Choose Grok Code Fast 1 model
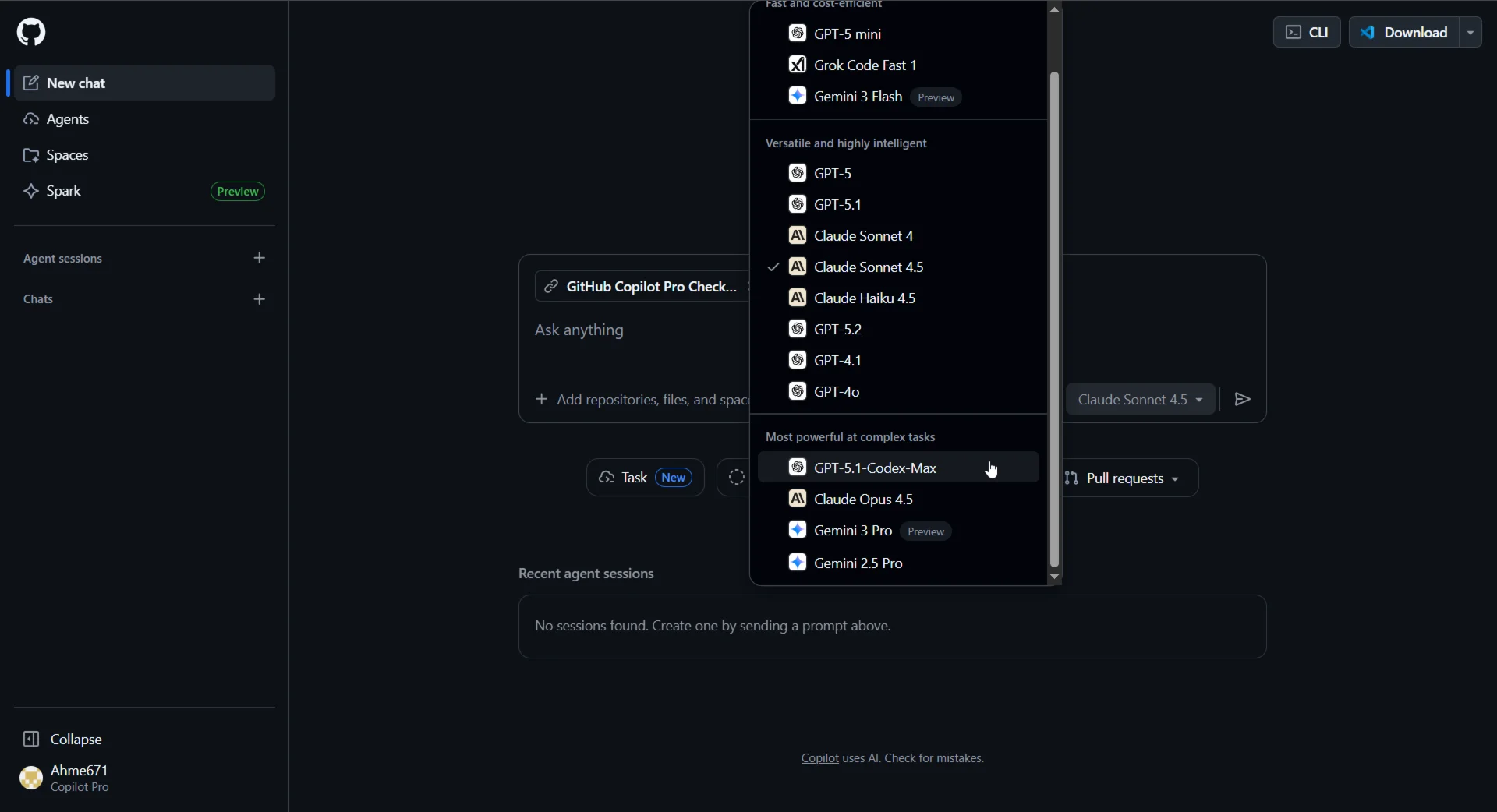The height and width of the screenshot is (812, 1497). pyautogui.click(x=898, y=65)
